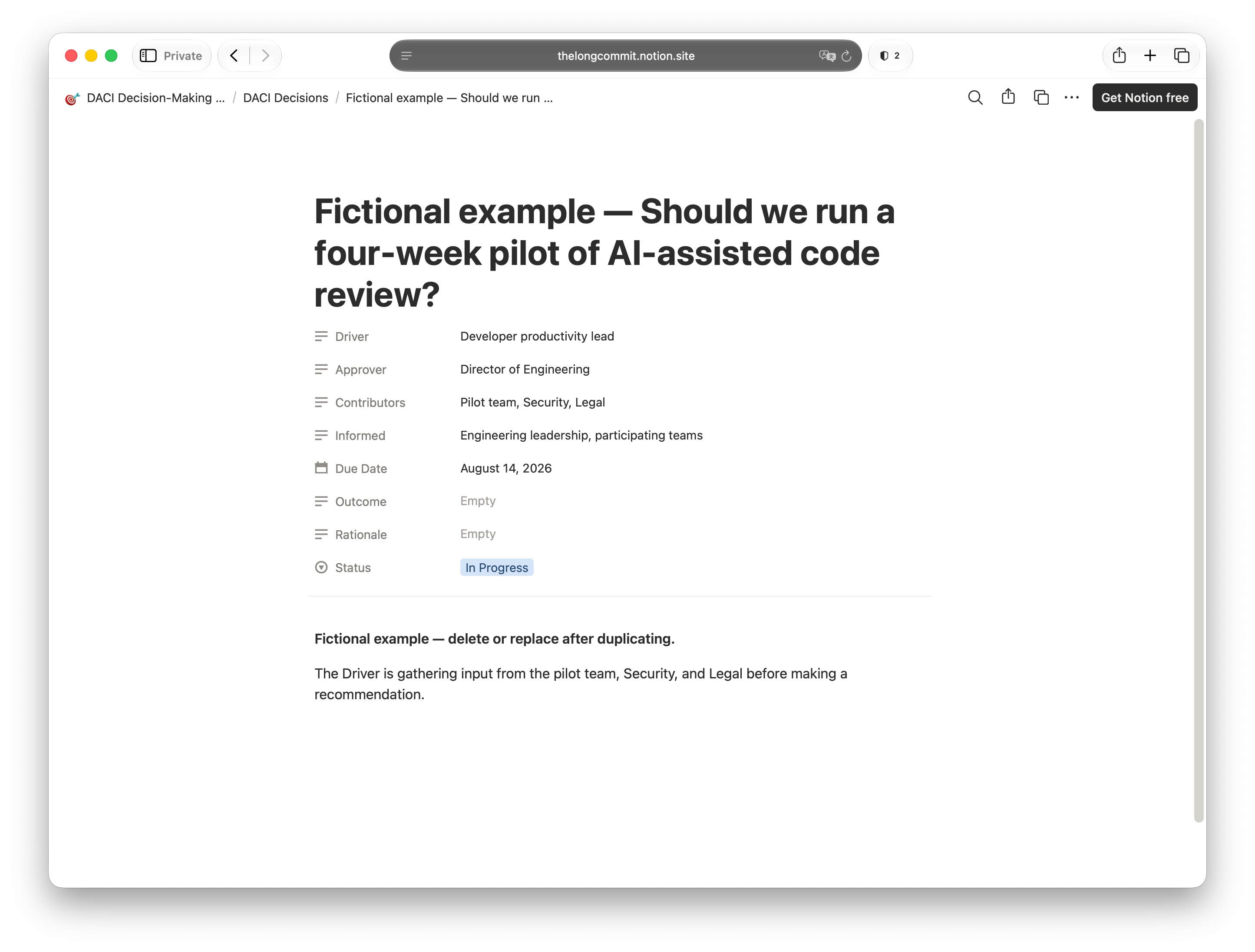
Task: Click the Driver is gathering input paragraph
Action: 581,684
